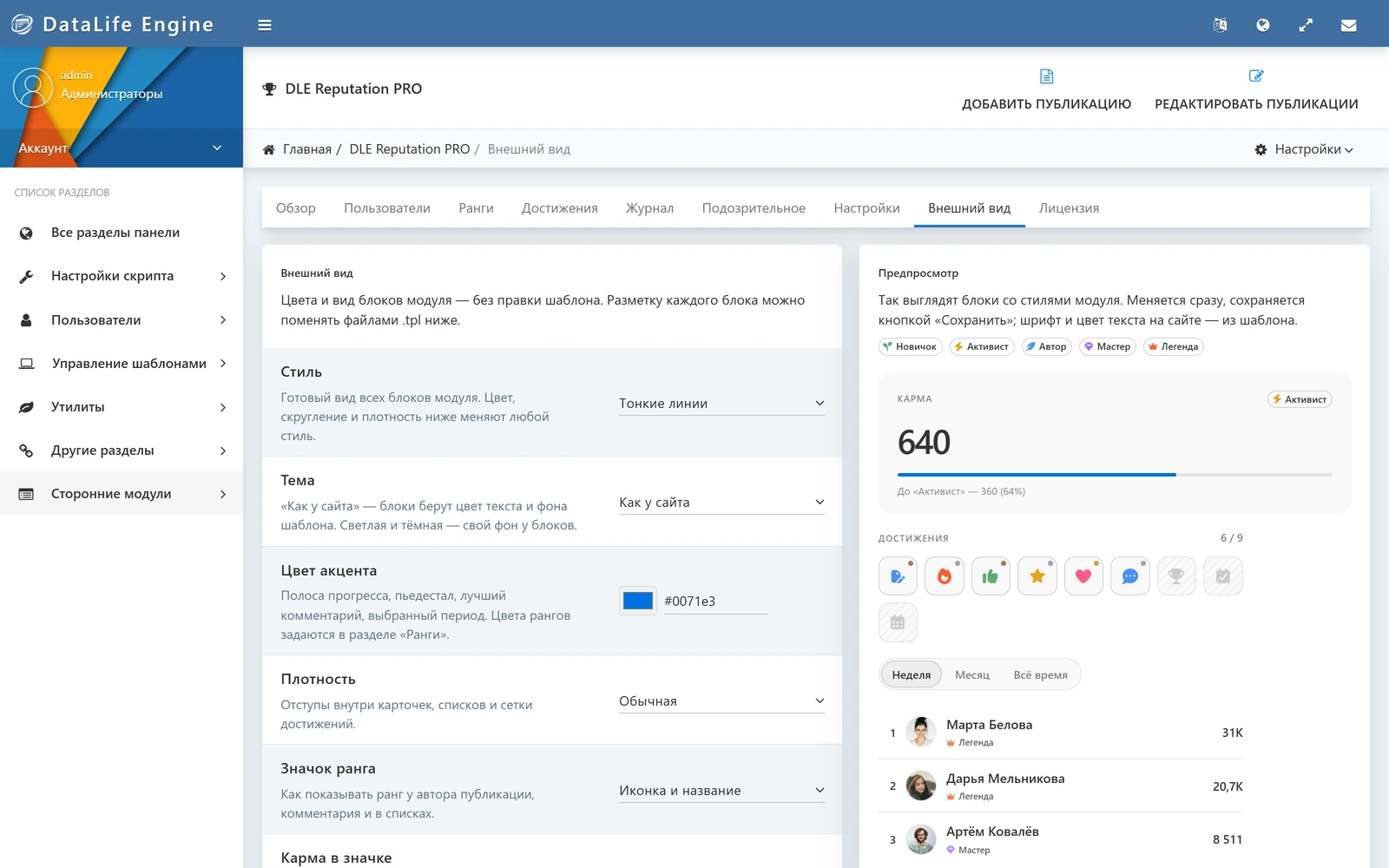Image resolution: width=1389 pixels, height=868 pixels.
Task: Switch to the Ранги tab
Action: pyautogui.click(x=476, y=208)
